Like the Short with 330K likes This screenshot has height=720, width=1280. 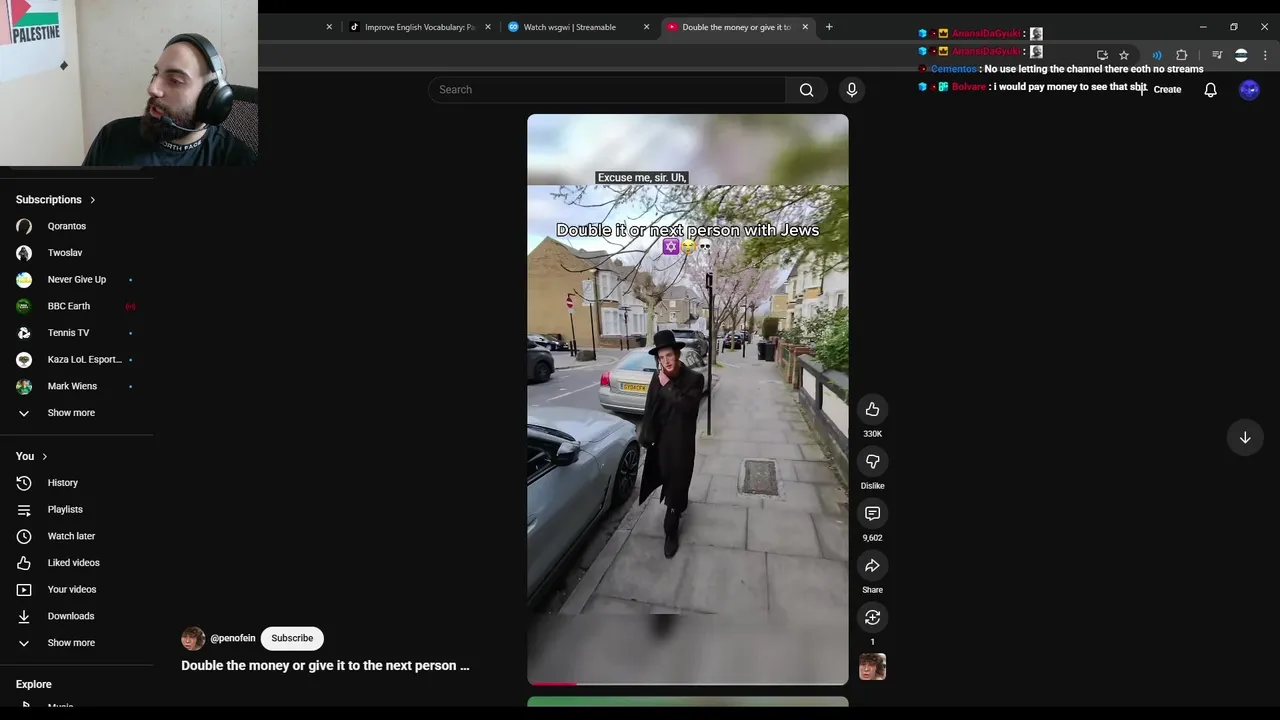point(872,409)
